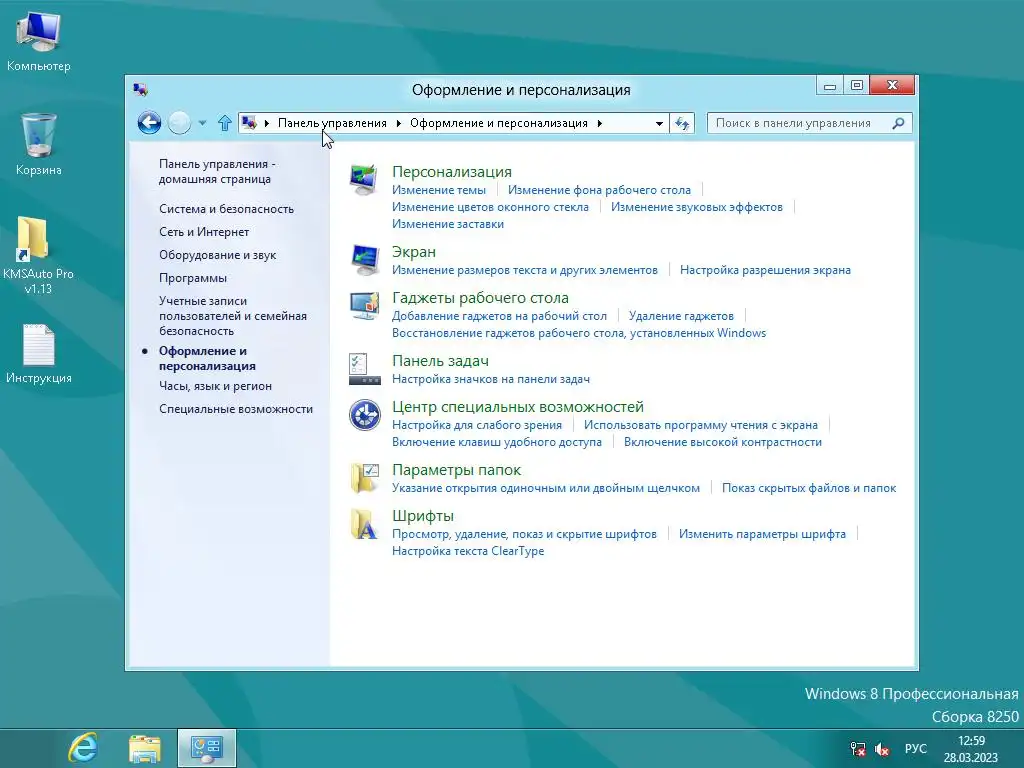Expand the address bar history dropdown
This screenshot has height=768, width=1024.
click(x=660, y=123)
